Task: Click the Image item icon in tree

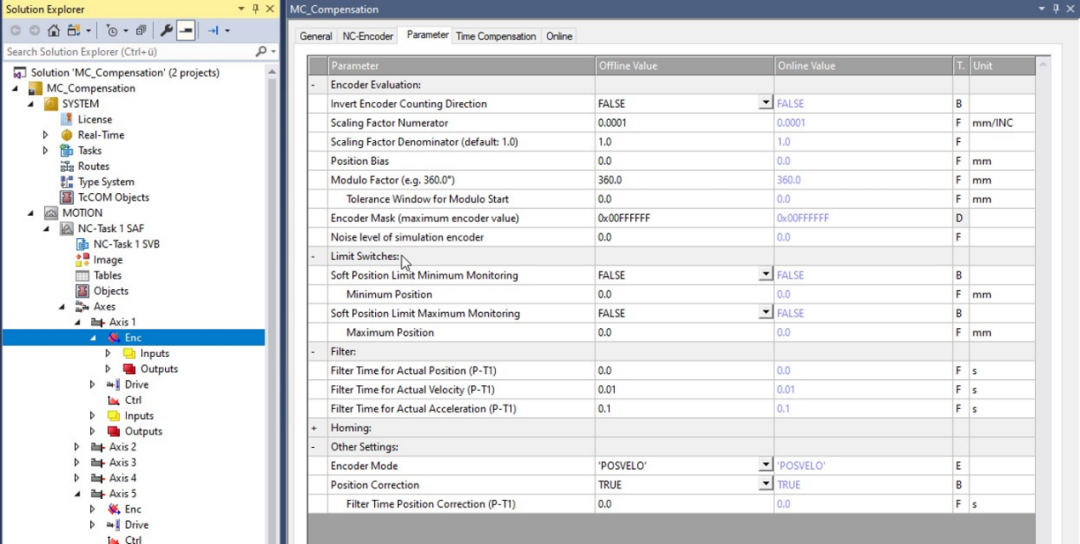Action: pyautogui.click(x=83, y=260)
